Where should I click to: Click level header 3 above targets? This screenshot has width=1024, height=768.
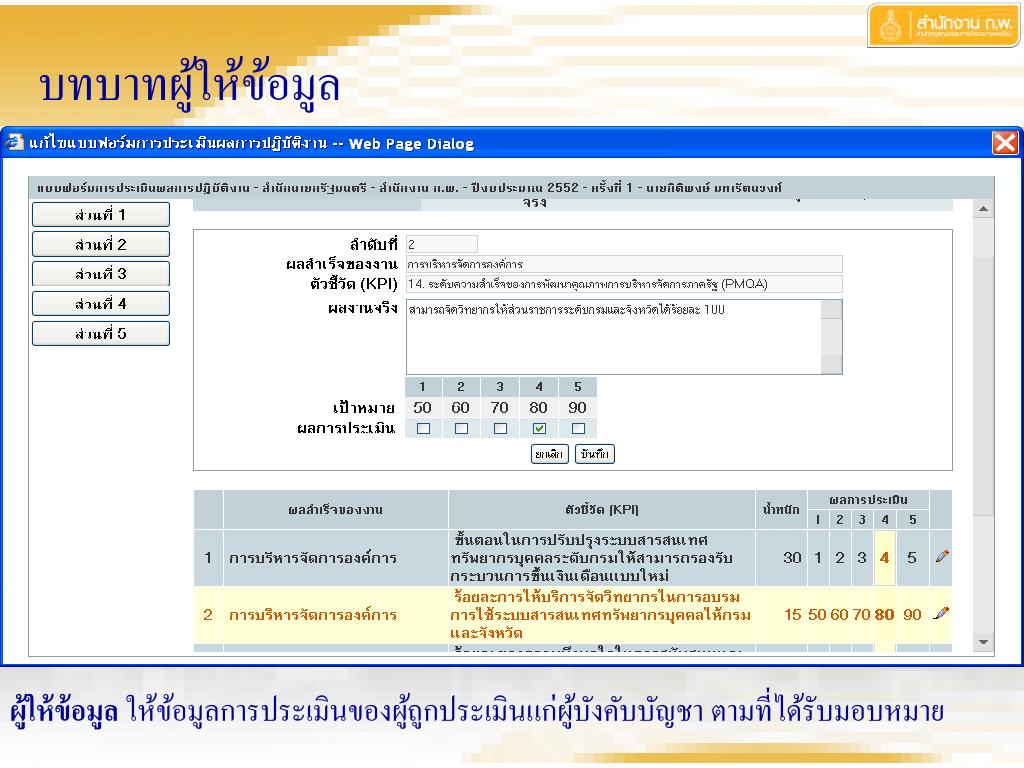[500, 387]
